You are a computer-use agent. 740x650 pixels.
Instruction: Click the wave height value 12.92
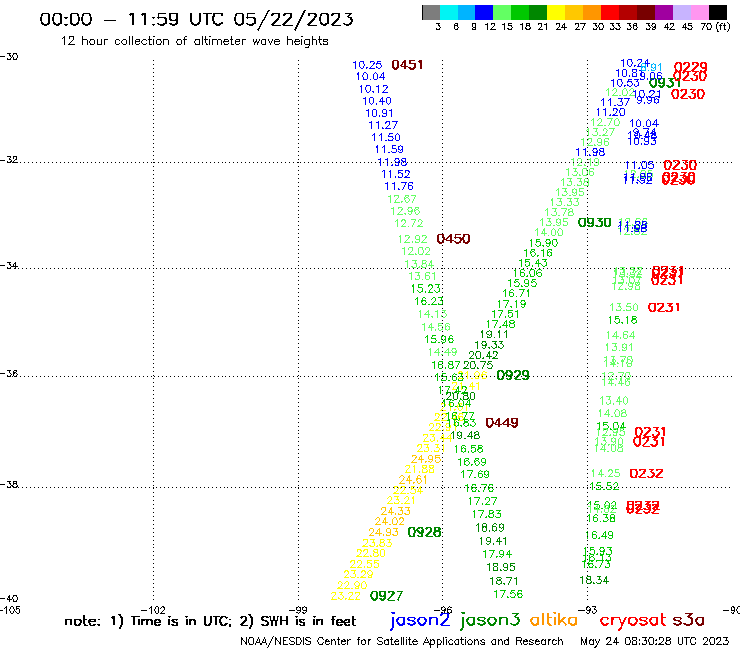412,239
